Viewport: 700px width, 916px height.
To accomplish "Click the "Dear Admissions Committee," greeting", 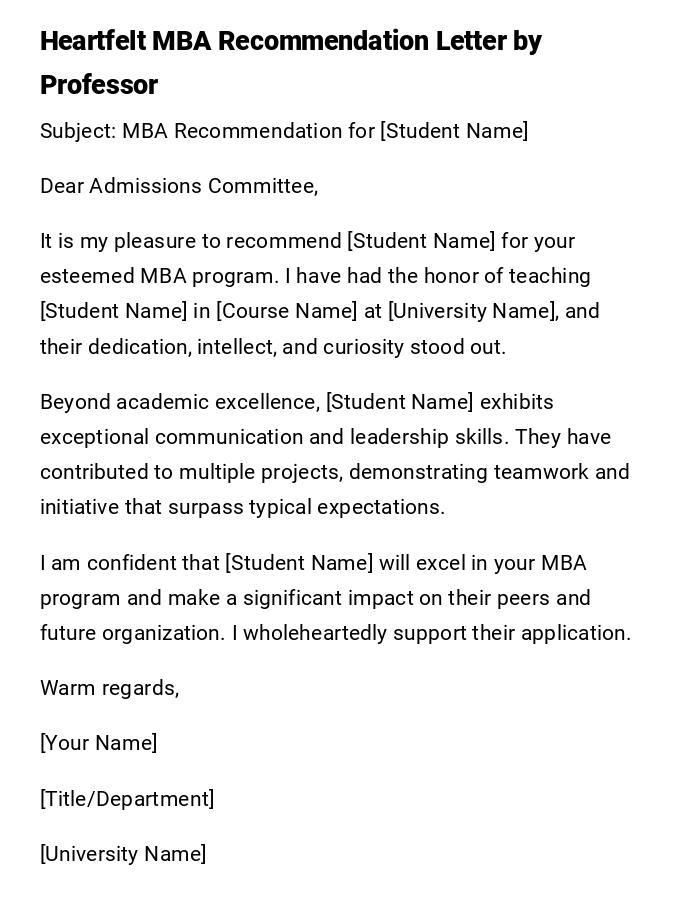I will coord(179,186).
